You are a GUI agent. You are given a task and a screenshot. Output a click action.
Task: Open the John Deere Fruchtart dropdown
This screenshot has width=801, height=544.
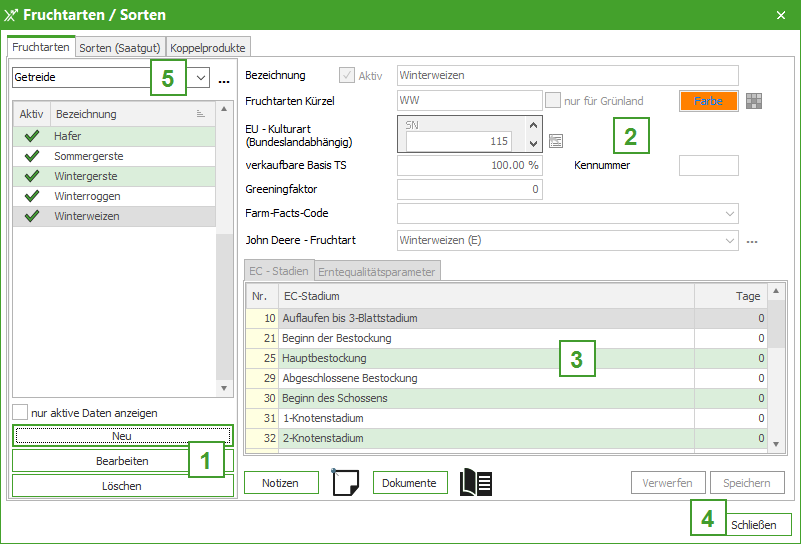[x=728, y=240]
